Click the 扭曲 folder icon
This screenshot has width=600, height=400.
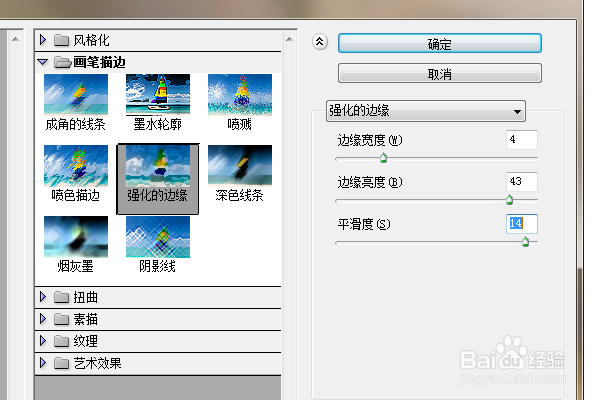pyautogui.click(x=61, y=297)
